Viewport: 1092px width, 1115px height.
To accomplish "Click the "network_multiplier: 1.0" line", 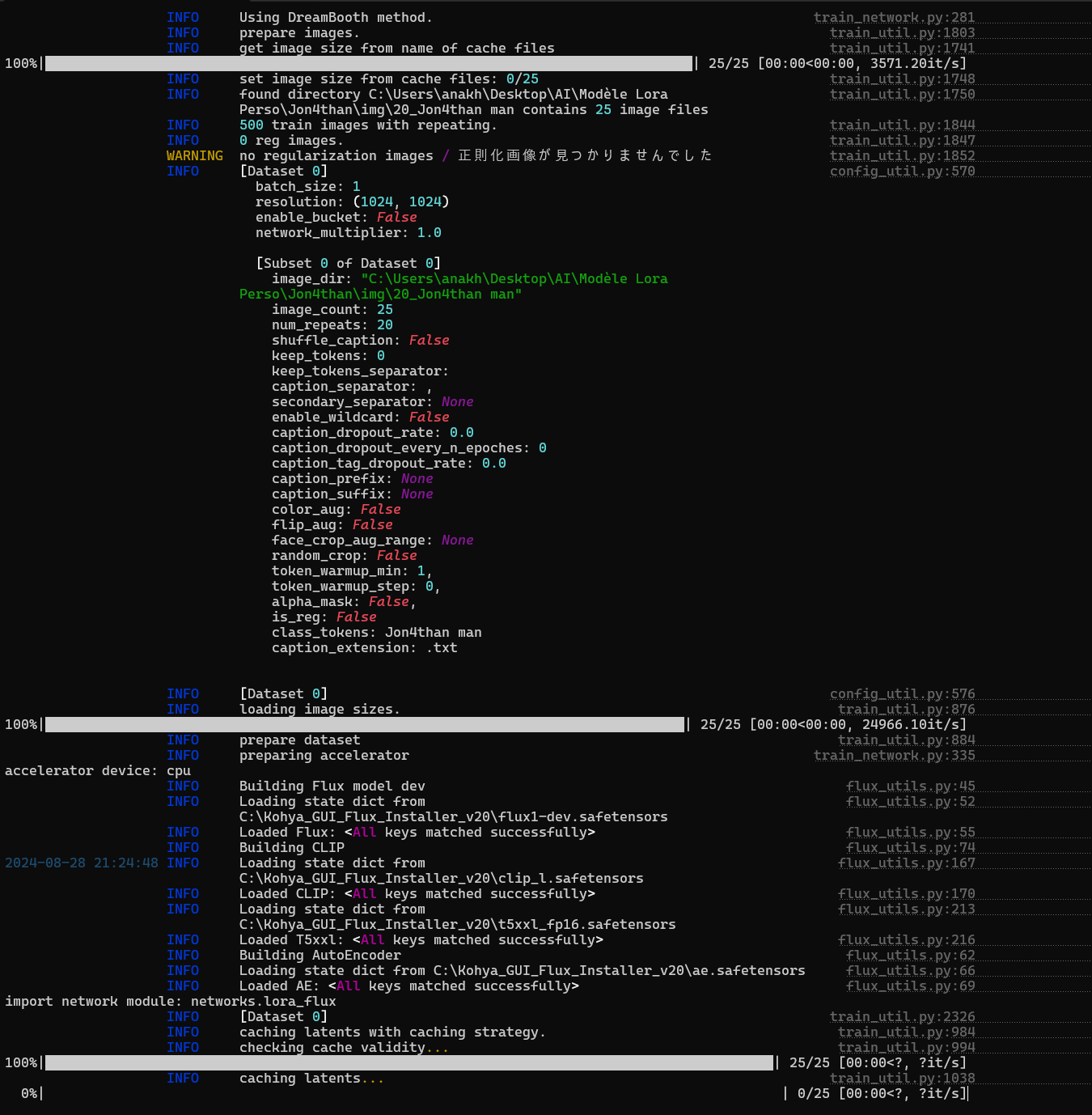I will click(349, 232).
